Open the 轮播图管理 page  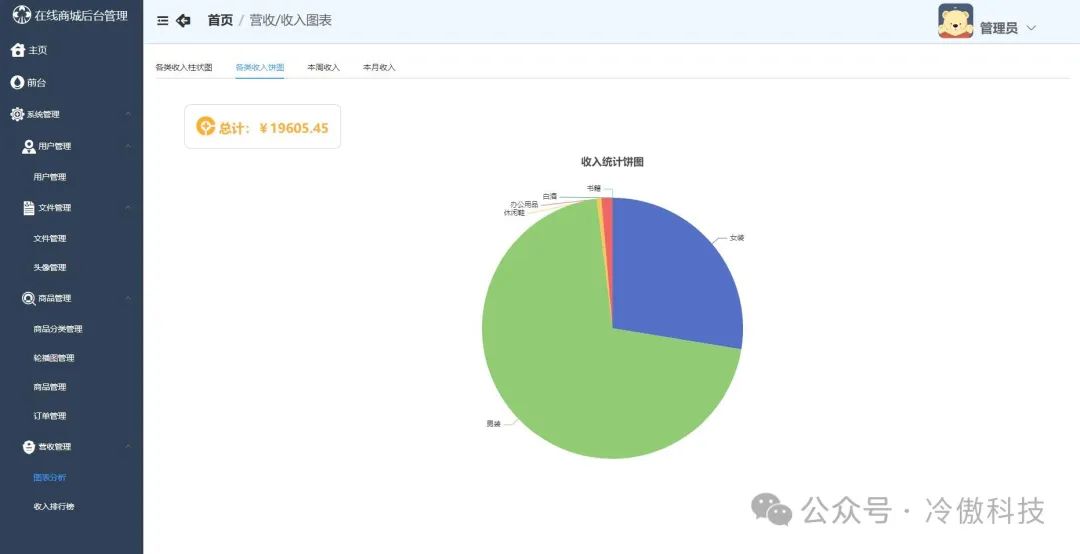pos(54,358)
